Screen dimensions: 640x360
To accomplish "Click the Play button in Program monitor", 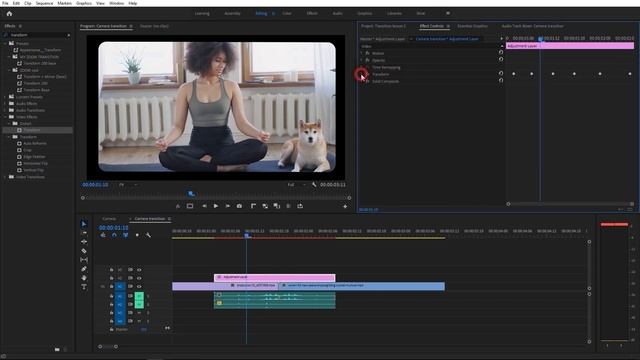I will [216, 206].
